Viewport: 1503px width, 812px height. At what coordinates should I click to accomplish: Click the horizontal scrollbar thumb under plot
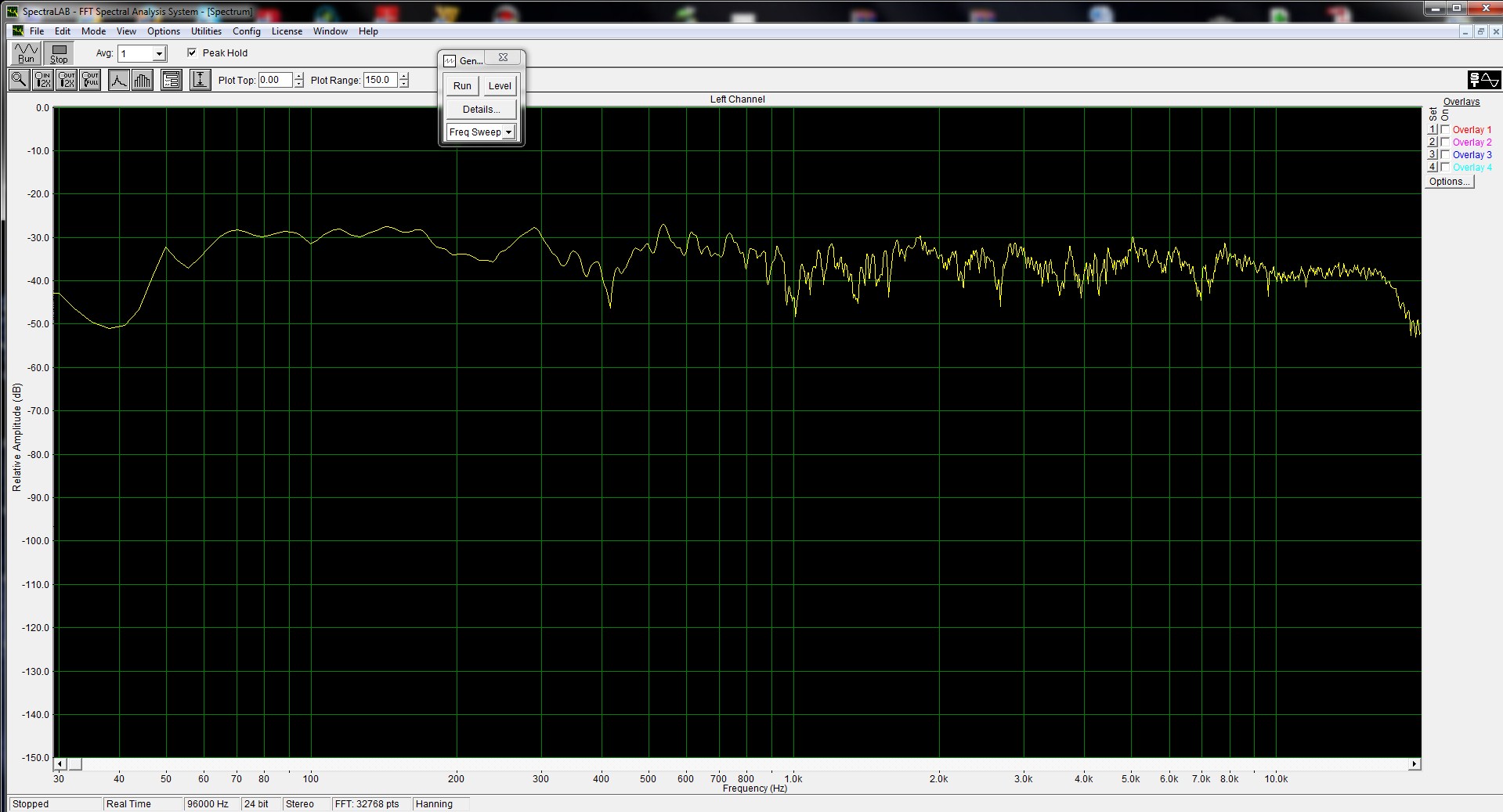tap(74, 763)
